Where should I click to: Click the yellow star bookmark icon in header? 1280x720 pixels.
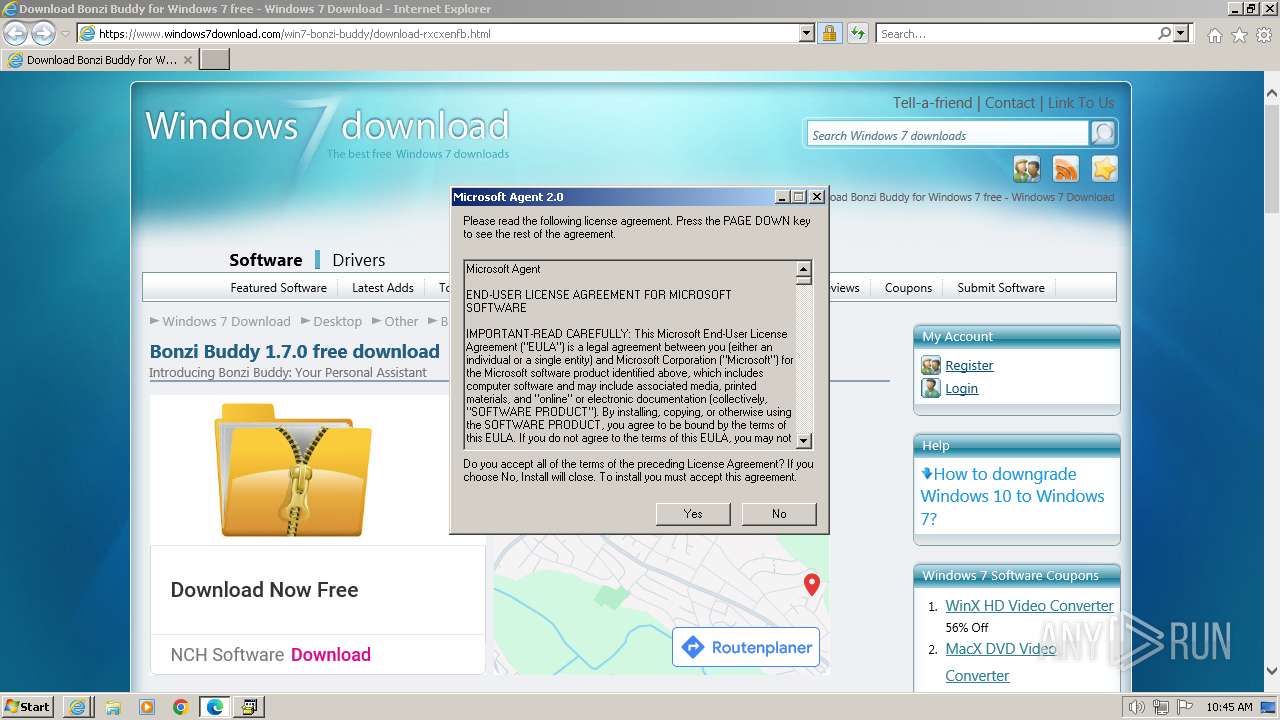coord(1104,169)
